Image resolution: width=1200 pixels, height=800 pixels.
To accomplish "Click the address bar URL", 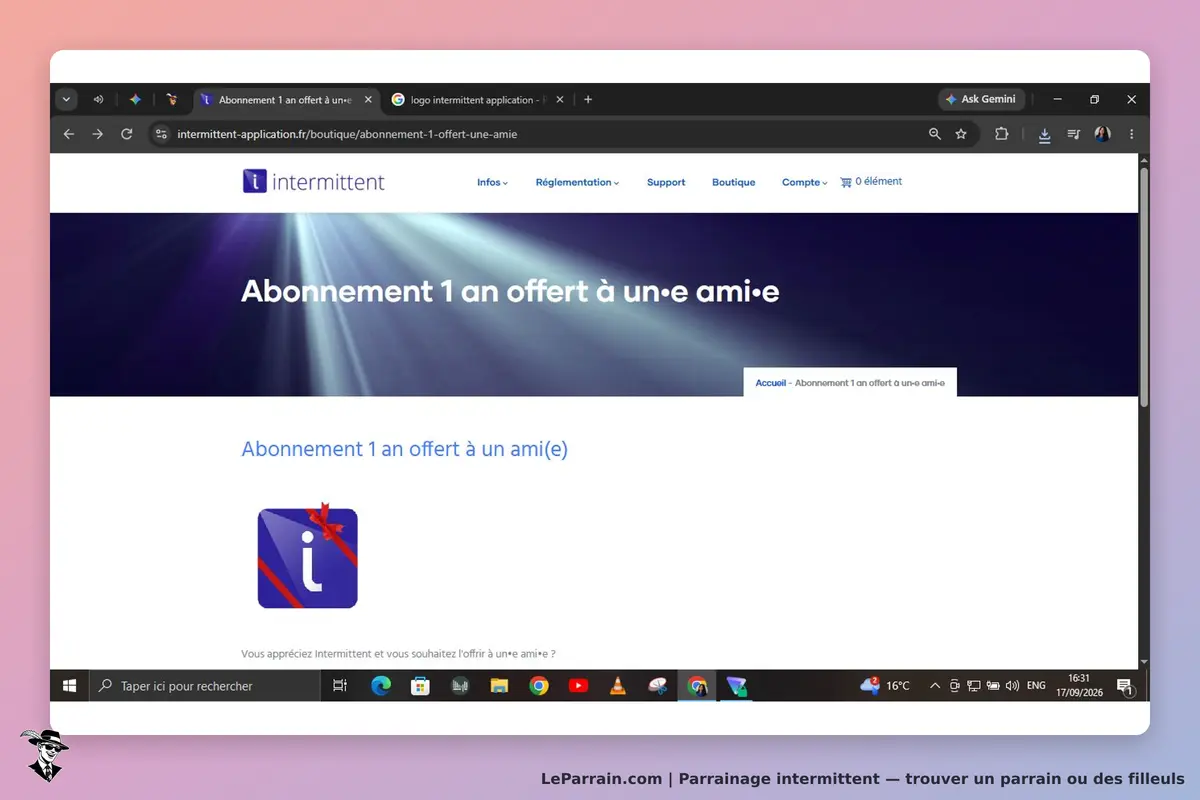I will coord(347,134).
